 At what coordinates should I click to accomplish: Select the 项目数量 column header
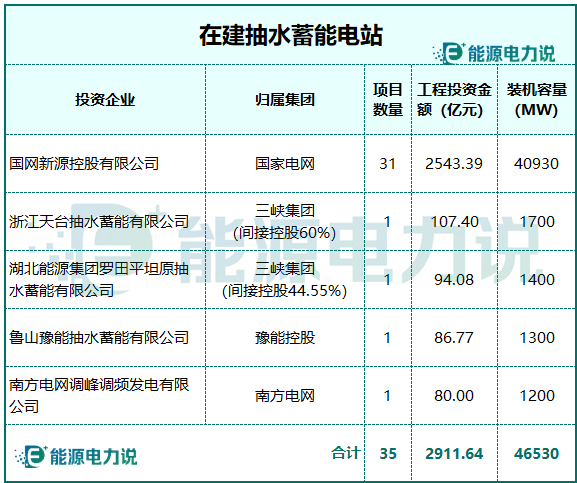(x=387, y=100)
